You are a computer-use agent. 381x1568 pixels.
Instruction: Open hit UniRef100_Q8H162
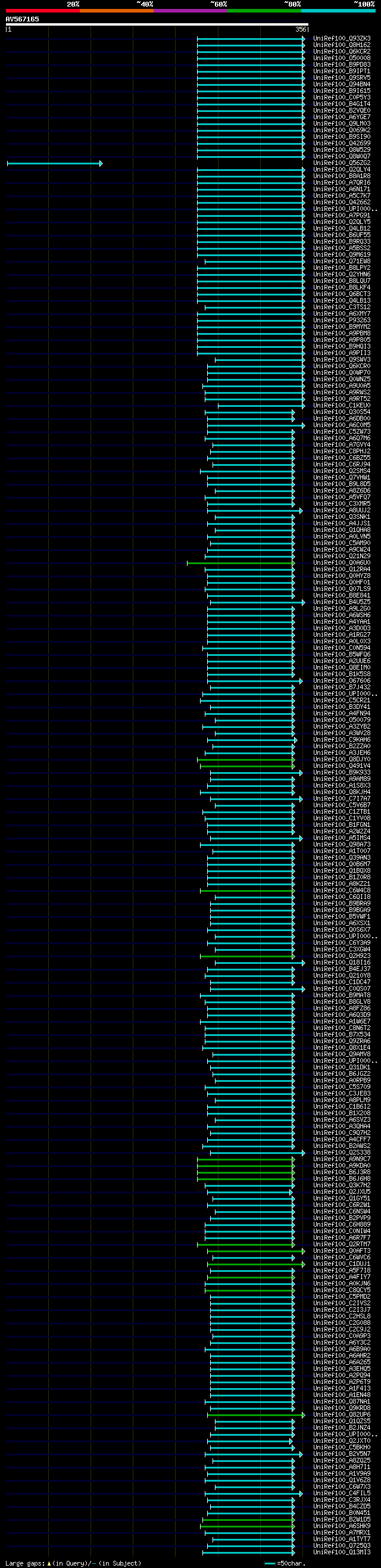tap(342, 45)
